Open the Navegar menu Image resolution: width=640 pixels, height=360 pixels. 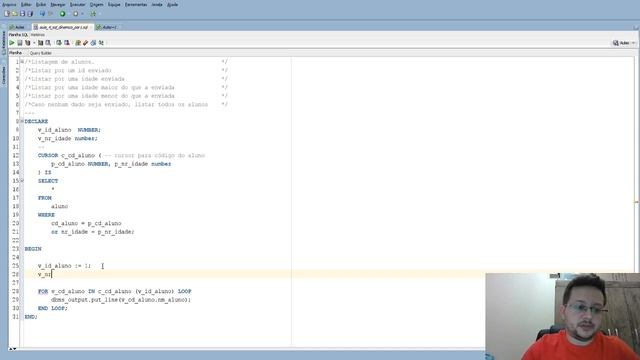coord(58,4)
